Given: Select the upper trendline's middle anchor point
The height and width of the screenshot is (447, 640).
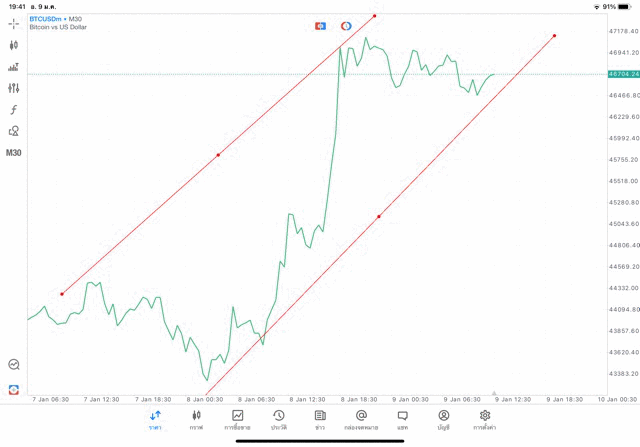Looking at the screenshot, I should pyautogui.click(x=218, y=155).
